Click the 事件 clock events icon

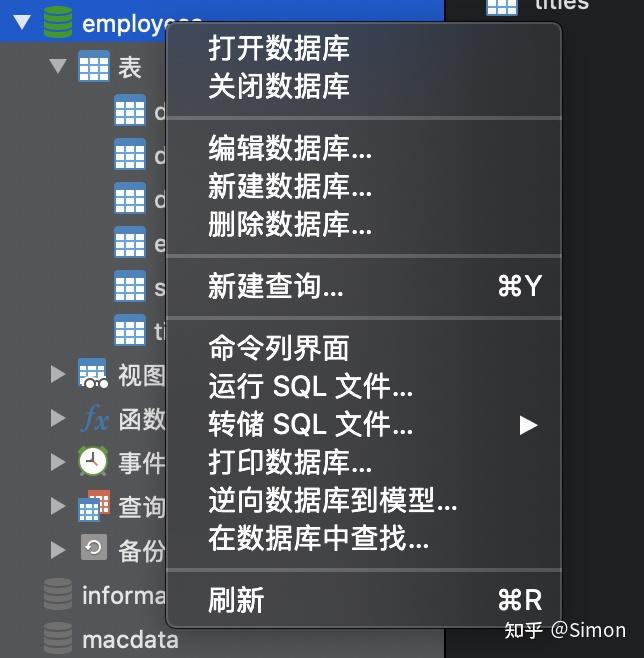[93, 461]
